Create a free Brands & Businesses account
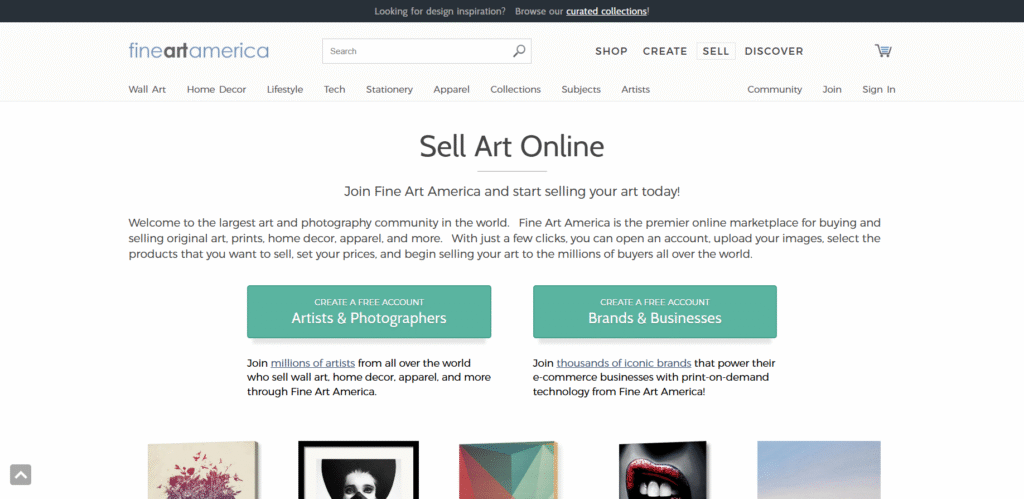 pos(654,311)
